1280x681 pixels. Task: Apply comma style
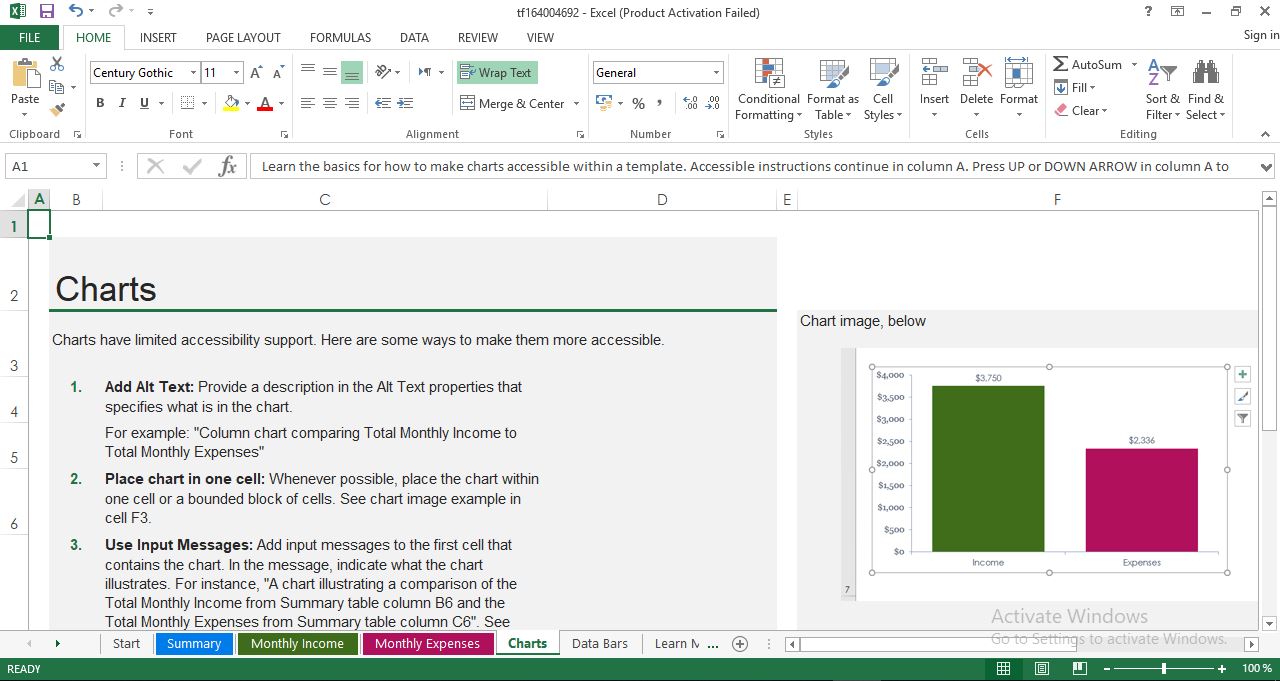click(661, 103)
